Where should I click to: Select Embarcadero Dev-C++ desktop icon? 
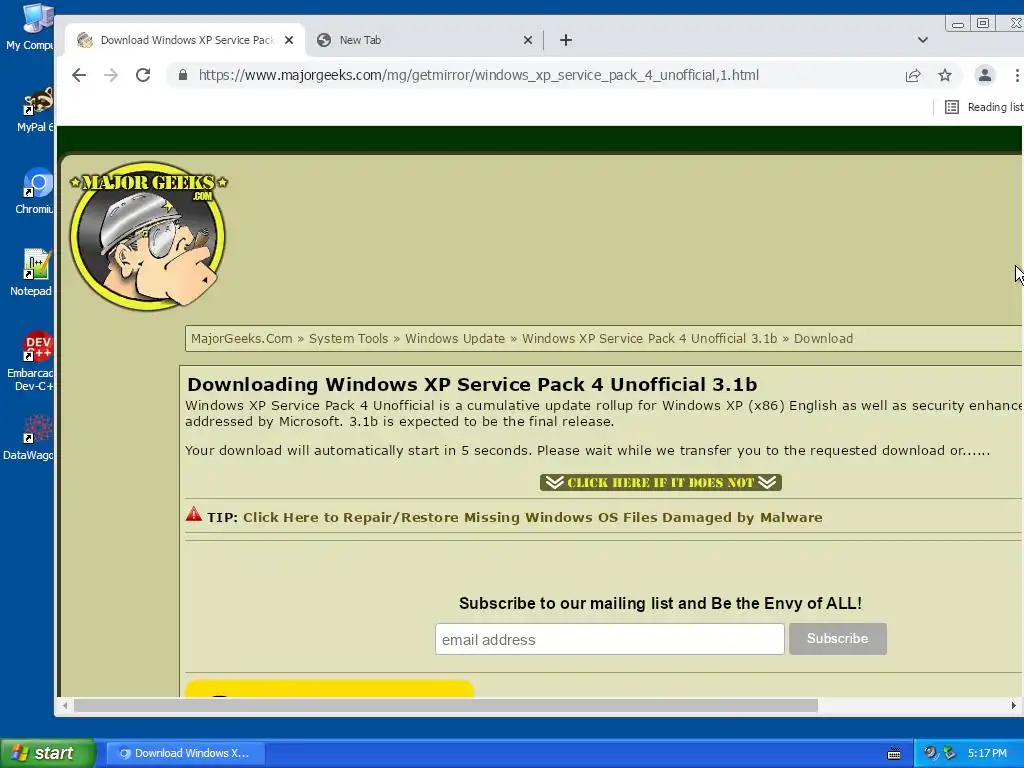click(31, 362)
